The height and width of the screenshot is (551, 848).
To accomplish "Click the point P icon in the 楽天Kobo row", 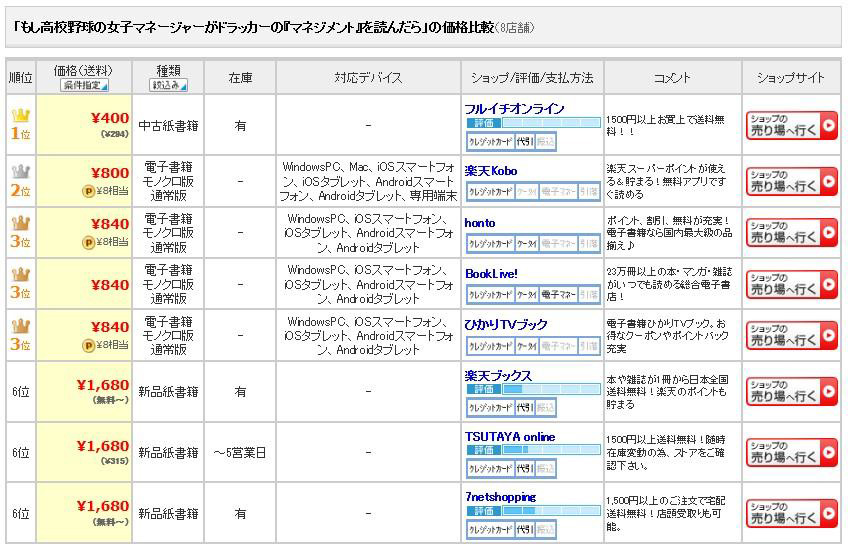I will 88,191.
